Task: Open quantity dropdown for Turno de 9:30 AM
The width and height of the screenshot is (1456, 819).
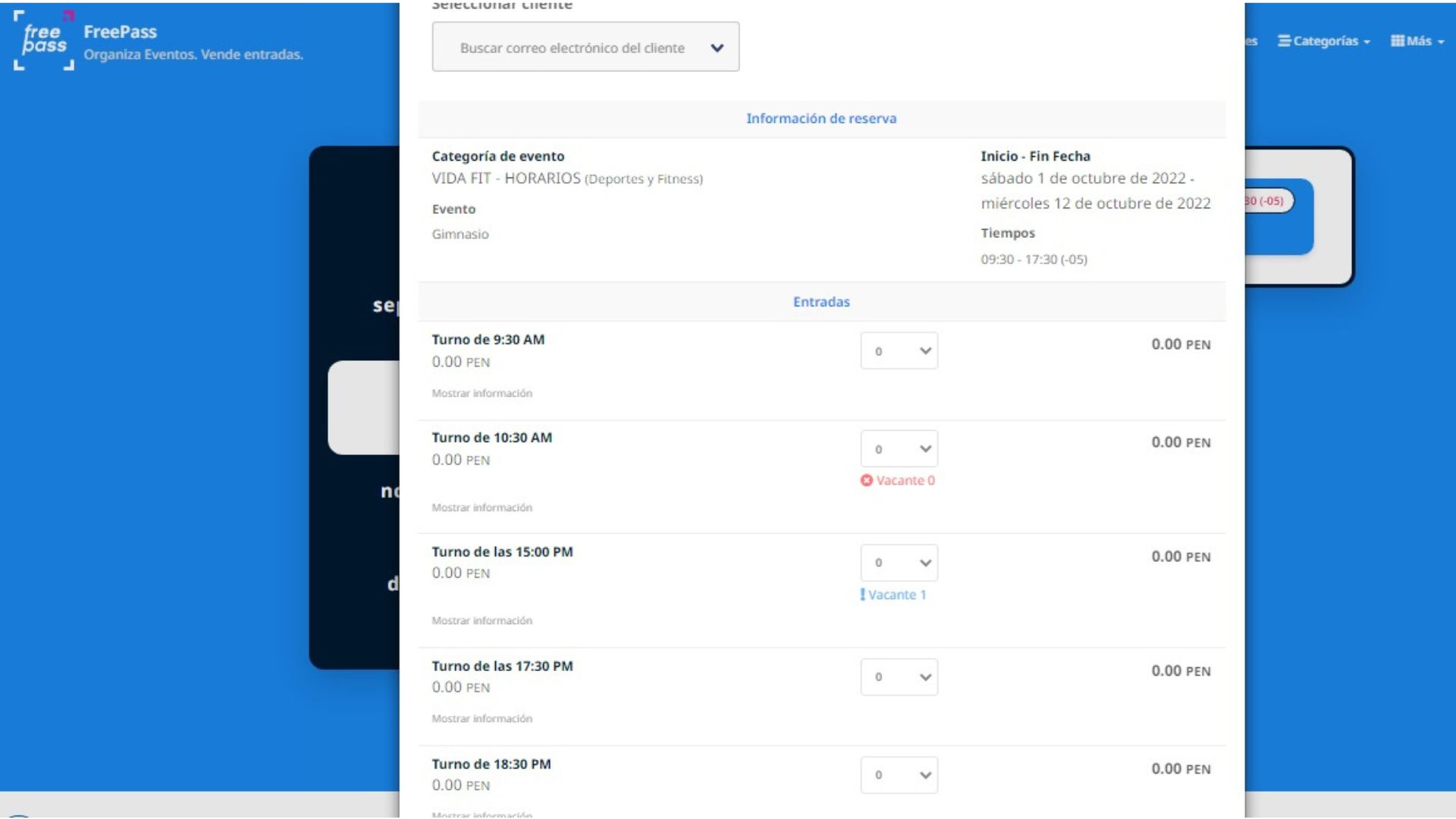Action: (x=899, y=350)
